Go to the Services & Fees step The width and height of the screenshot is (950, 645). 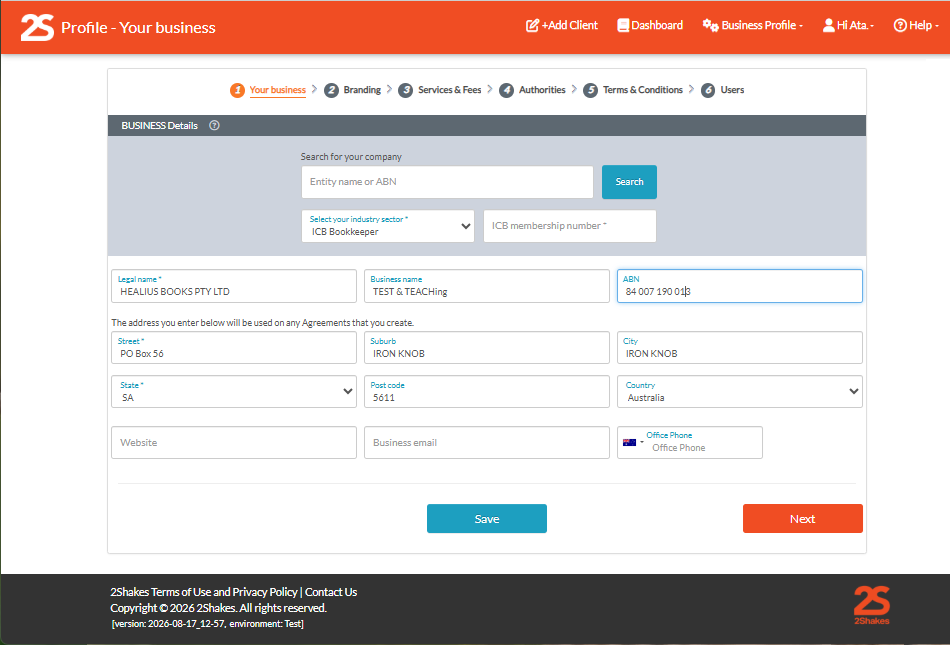tap(450, 90)
